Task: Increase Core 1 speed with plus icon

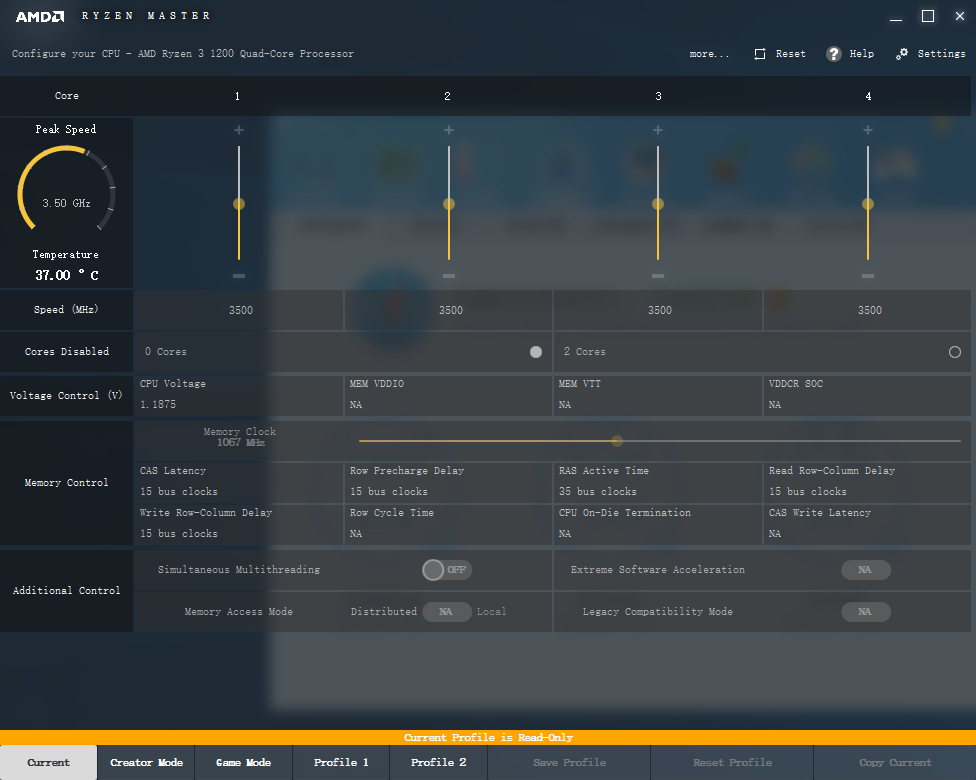Action: tap(238, 130)
